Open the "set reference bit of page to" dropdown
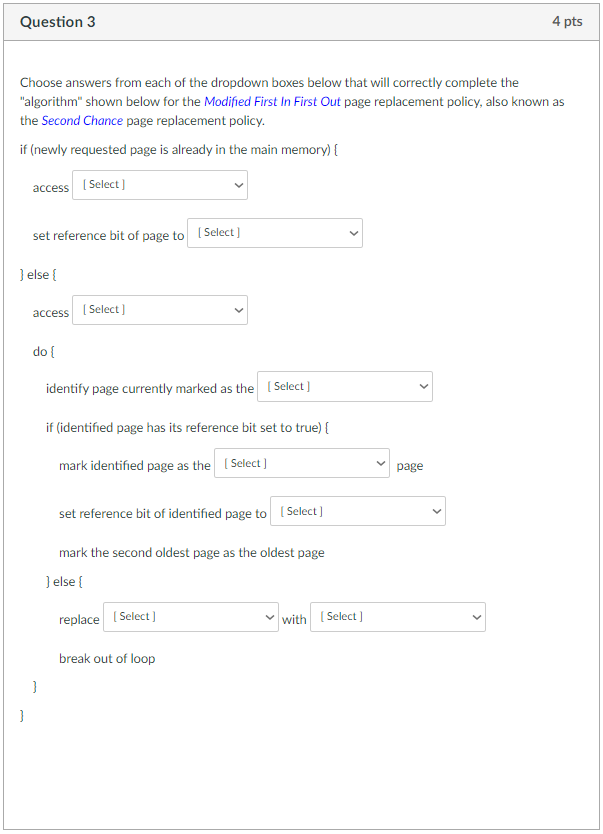Screen dimensions: 603x834 (x=274, y=233)
